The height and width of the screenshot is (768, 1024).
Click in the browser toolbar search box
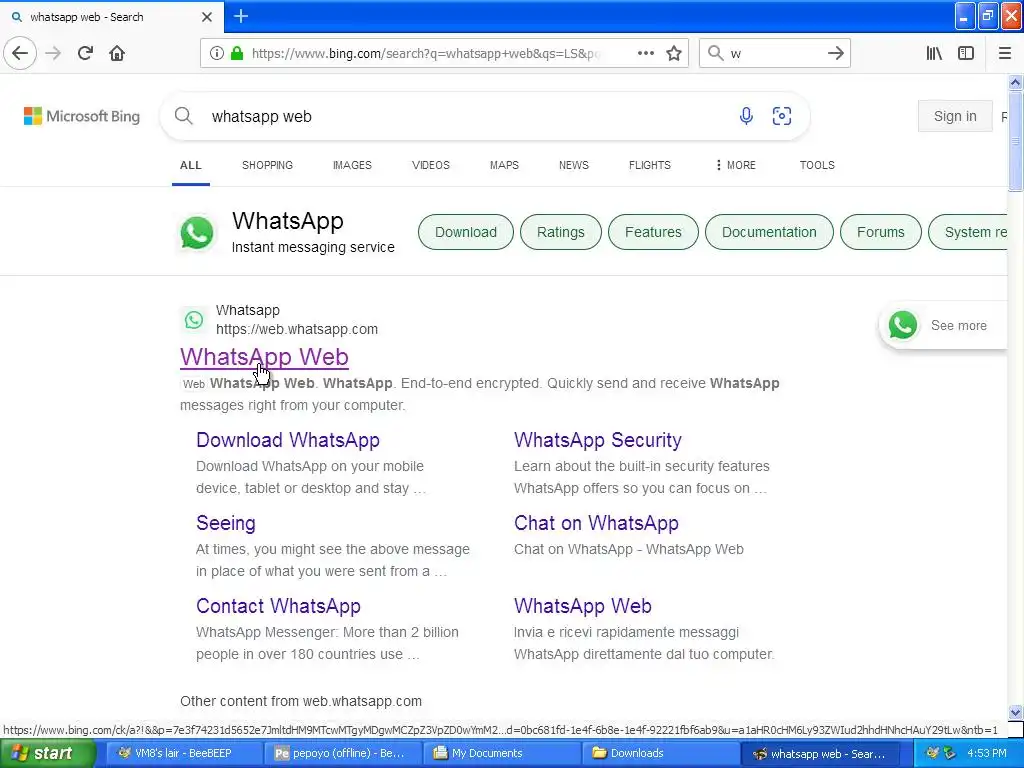click(x=774, y=53)
